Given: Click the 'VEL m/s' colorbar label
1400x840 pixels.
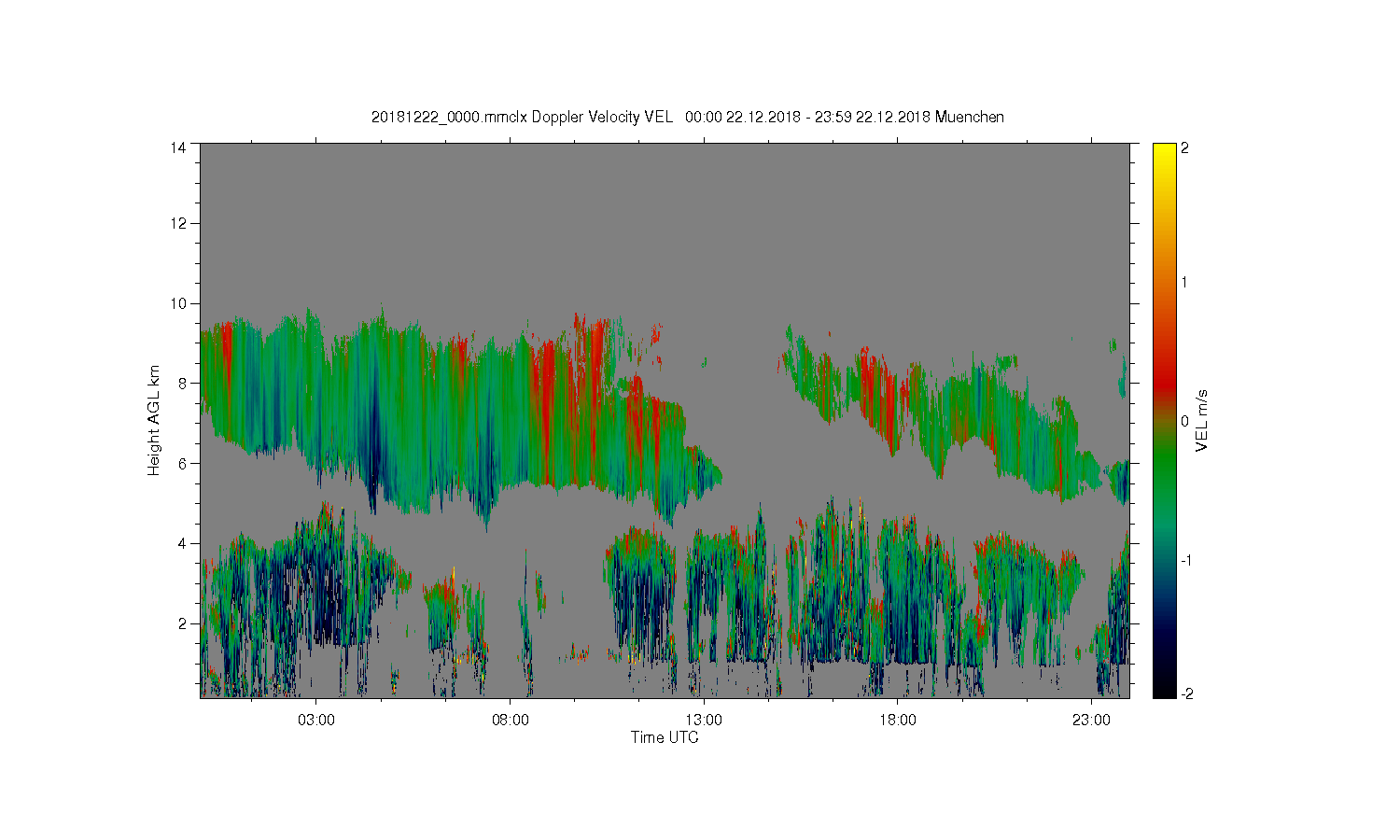Looking at the screenshot, I should 1202,420.
